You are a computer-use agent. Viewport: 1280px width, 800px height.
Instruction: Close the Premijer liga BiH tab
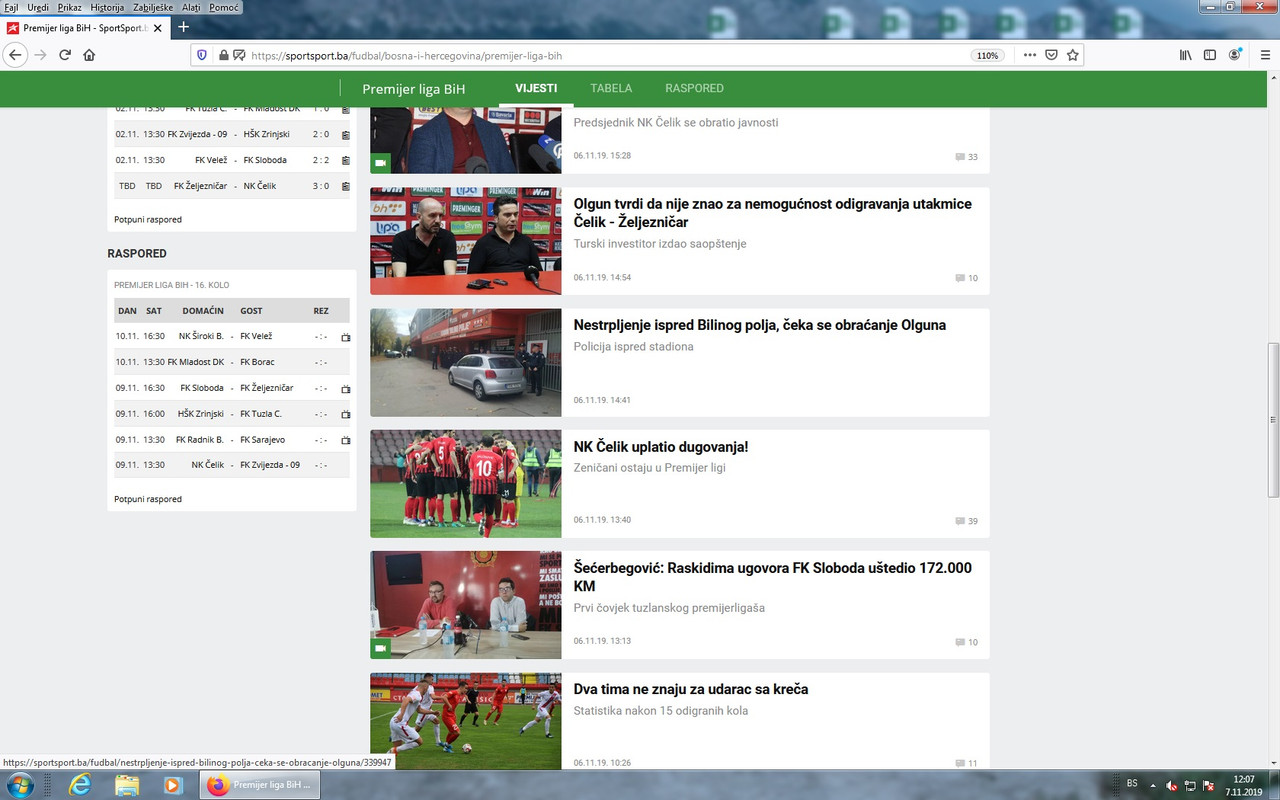(x=160, y=27)
